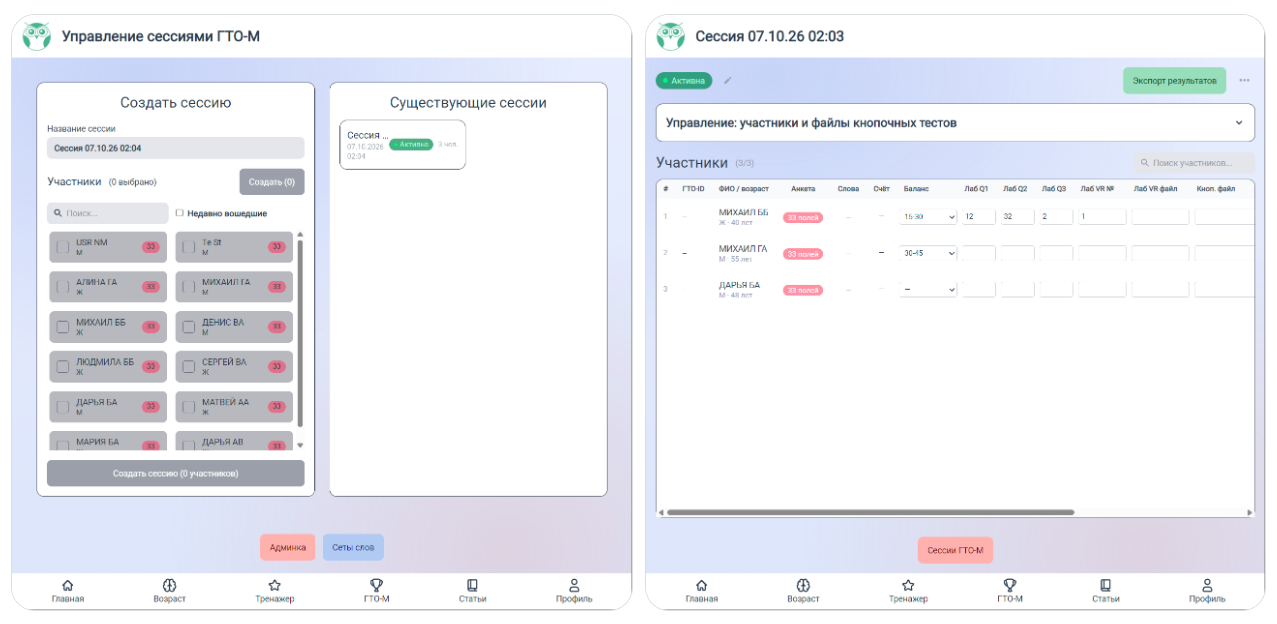Click the Экспорт результатов button

[1174, 80]
